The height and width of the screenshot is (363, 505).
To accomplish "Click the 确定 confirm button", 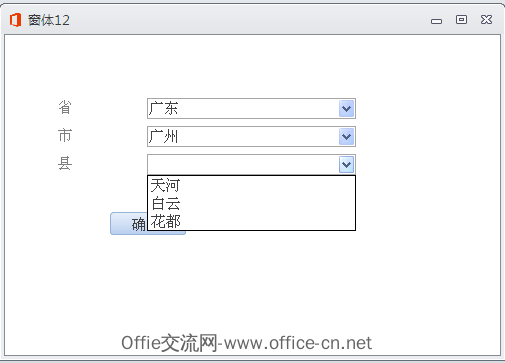I will (129, 224).
